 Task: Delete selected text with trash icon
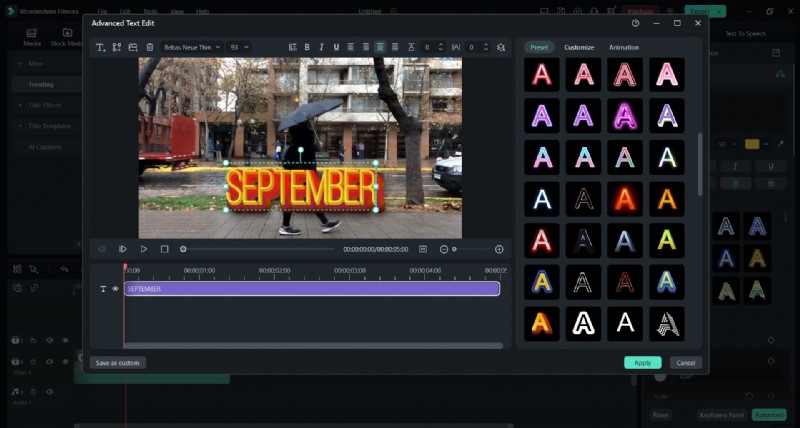[149, 47]
